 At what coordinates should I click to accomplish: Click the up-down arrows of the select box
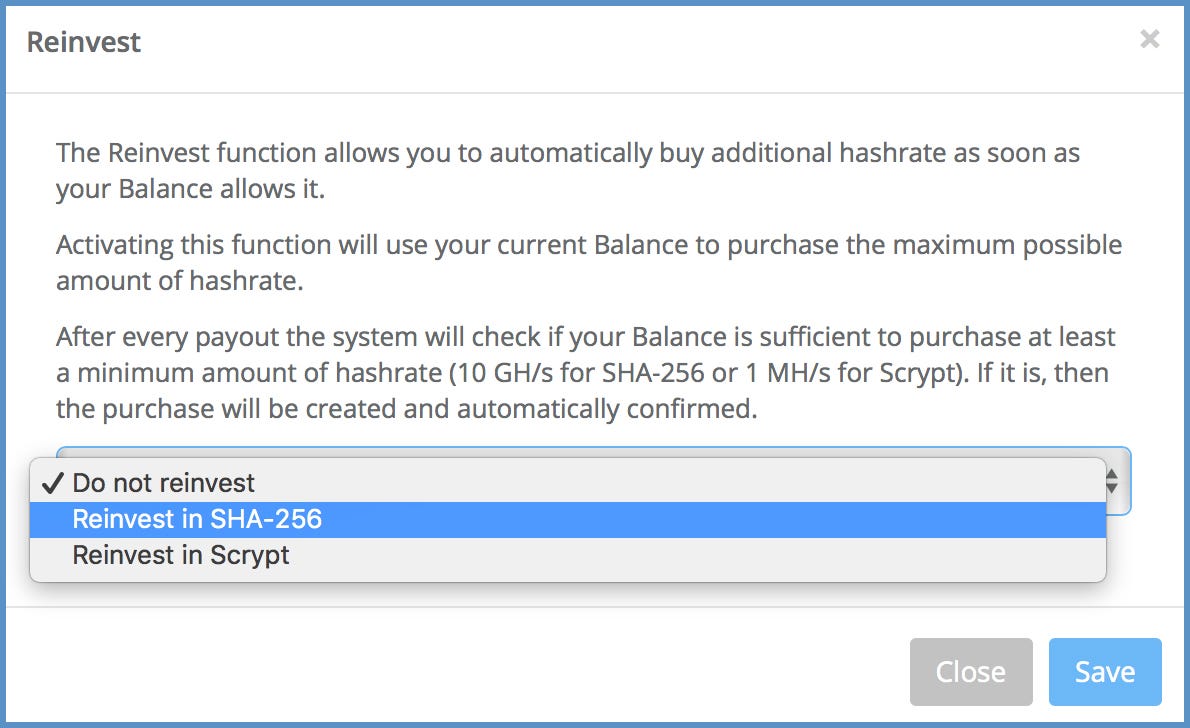tap(1112, 481)
